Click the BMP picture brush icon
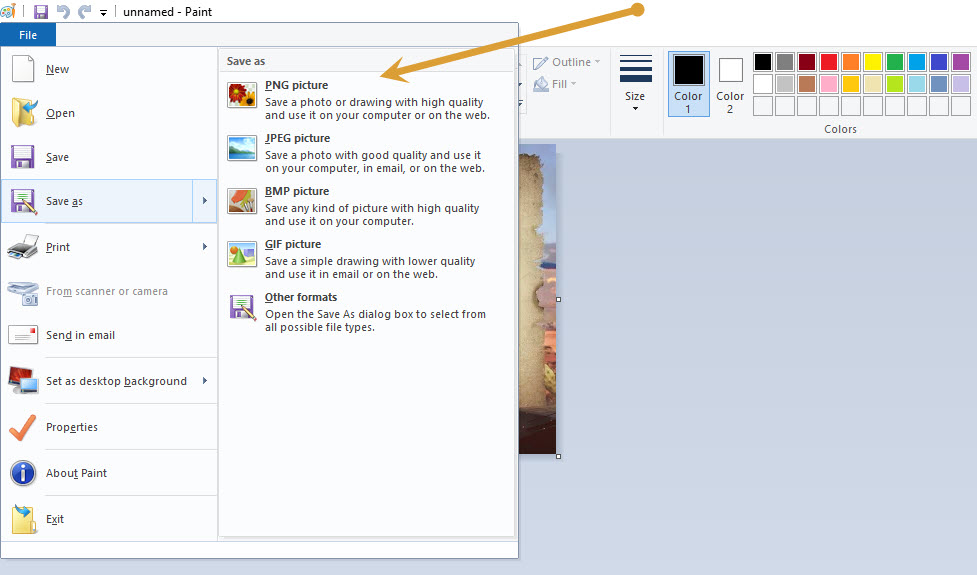The width and height of the screenshot is (977, 575). tap(242, 201)
